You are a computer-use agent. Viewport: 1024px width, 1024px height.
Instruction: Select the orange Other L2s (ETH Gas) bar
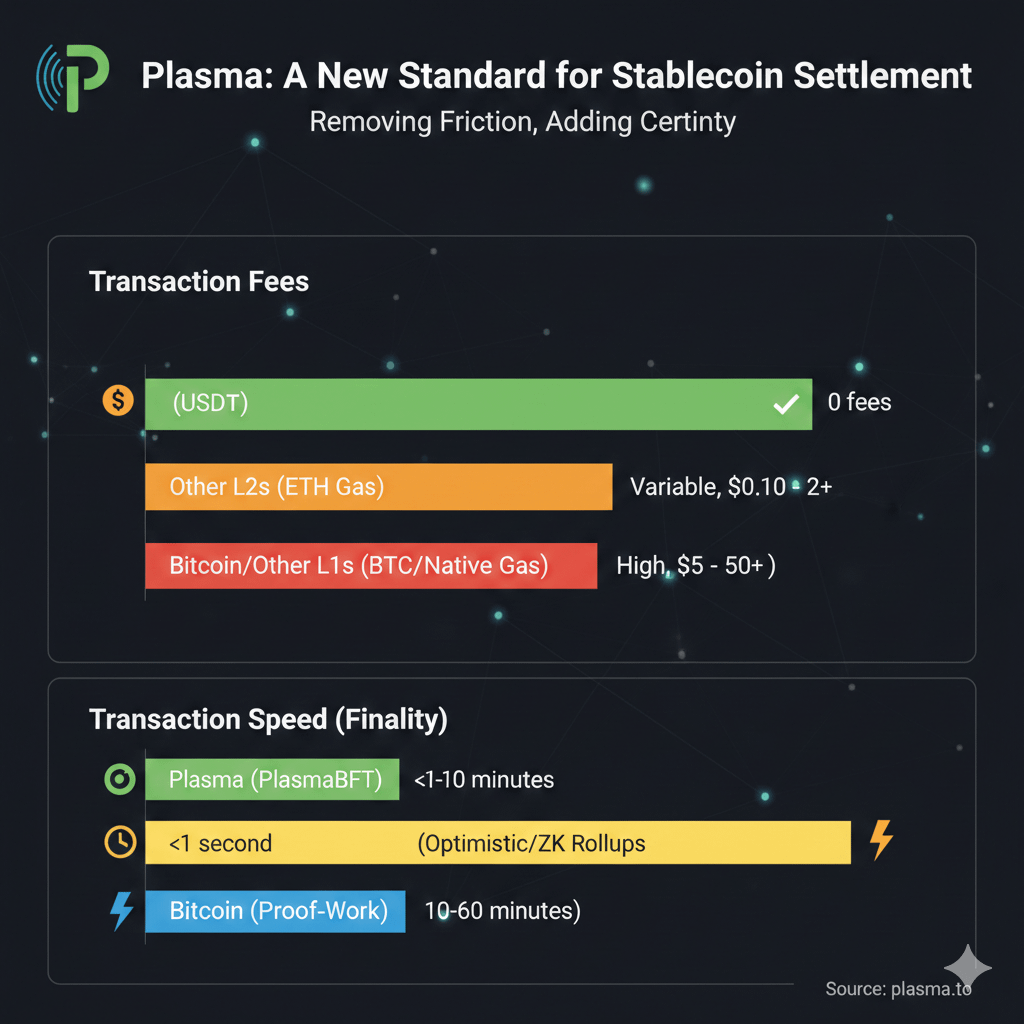378,487
